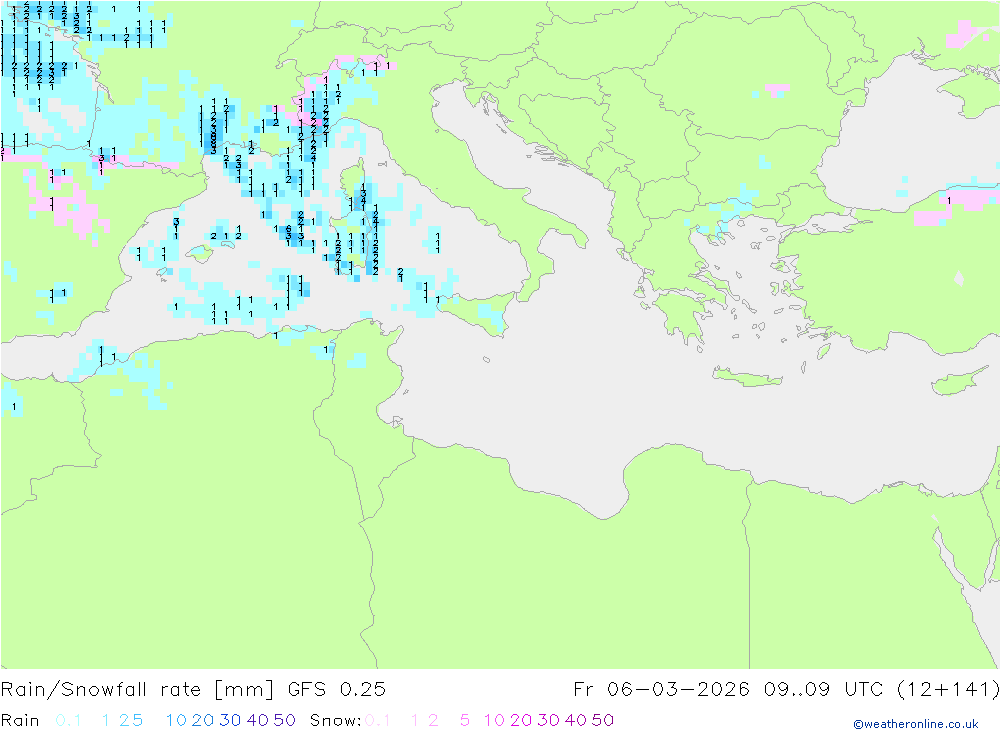Select the rain legend 40 value

(258, 720)
